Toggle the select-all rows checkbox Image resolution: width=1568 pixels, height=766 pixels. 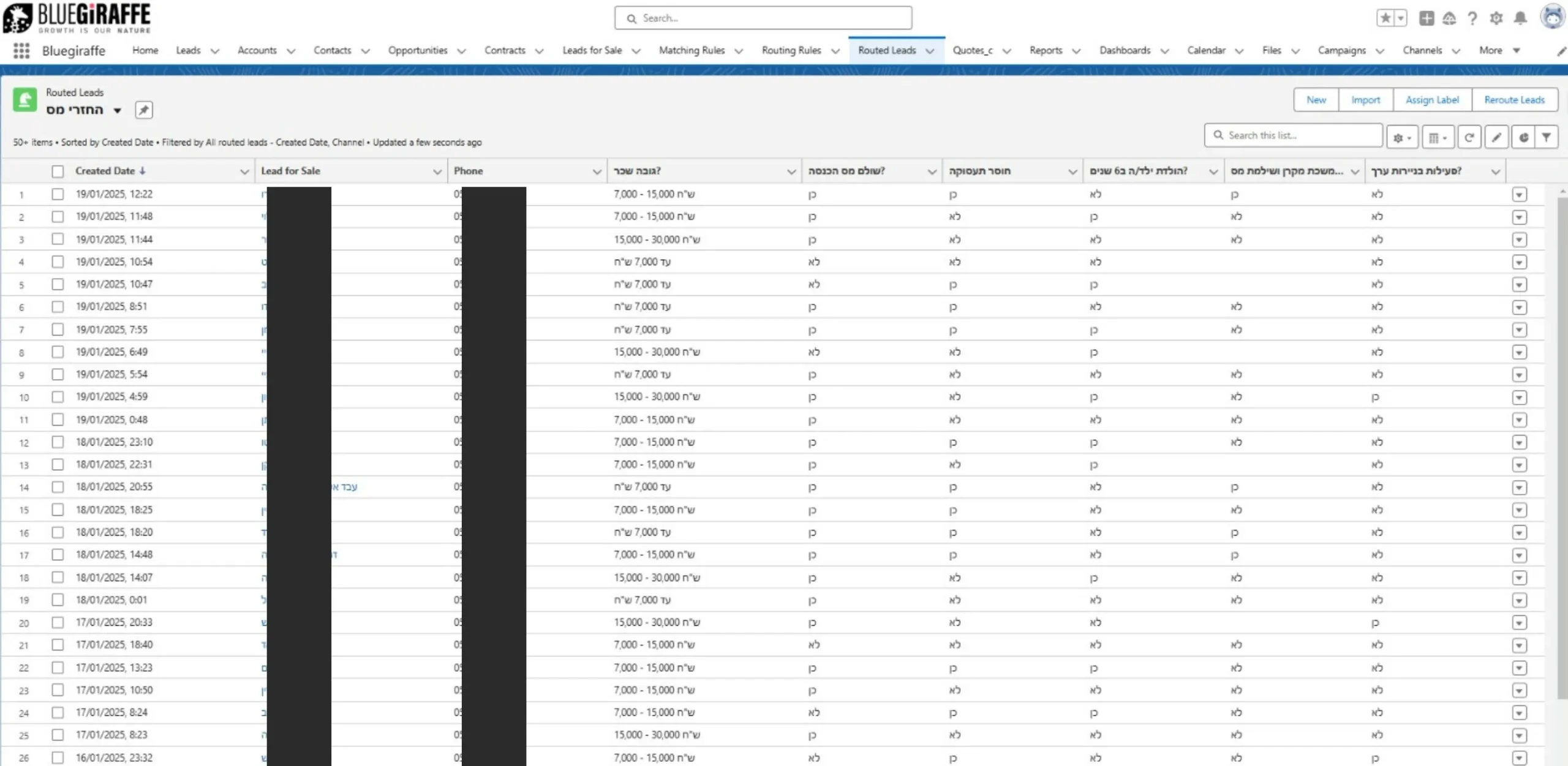pyautogui.click(x=58, y=171)
